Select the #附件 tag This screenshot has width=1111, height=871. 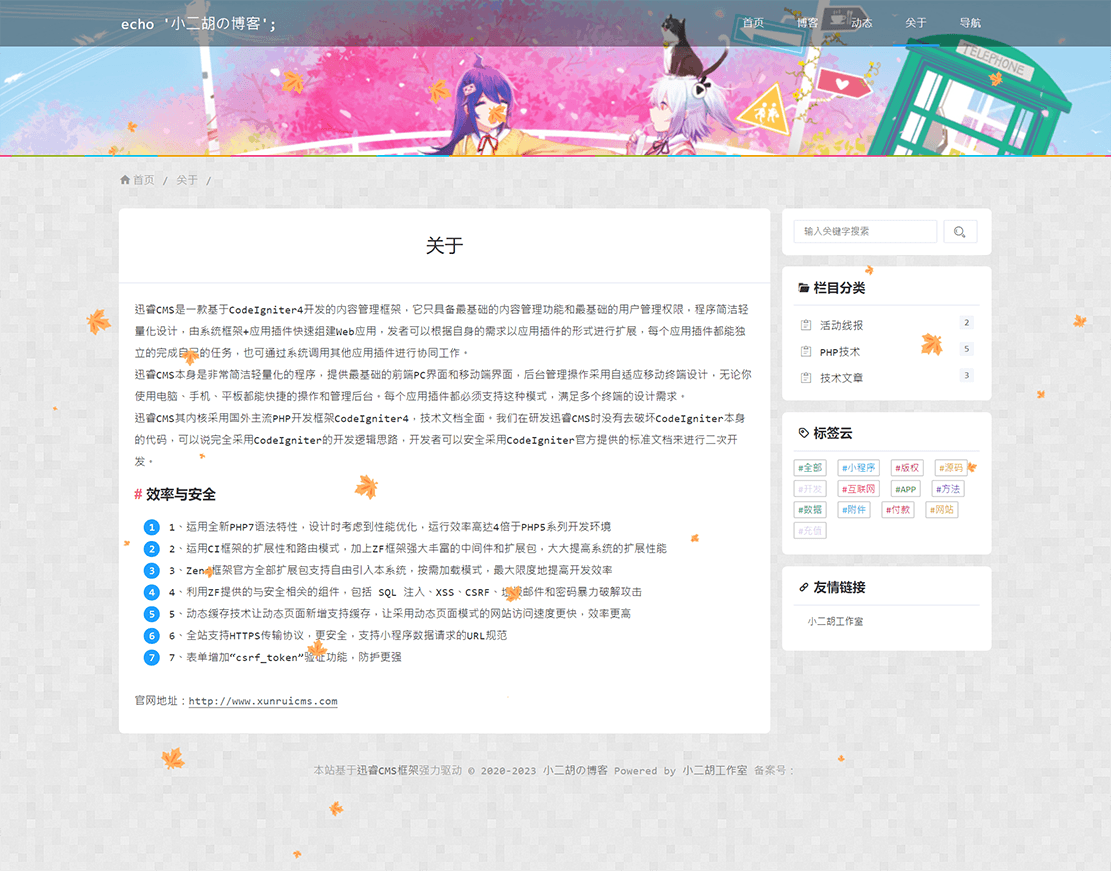(854, 510)
